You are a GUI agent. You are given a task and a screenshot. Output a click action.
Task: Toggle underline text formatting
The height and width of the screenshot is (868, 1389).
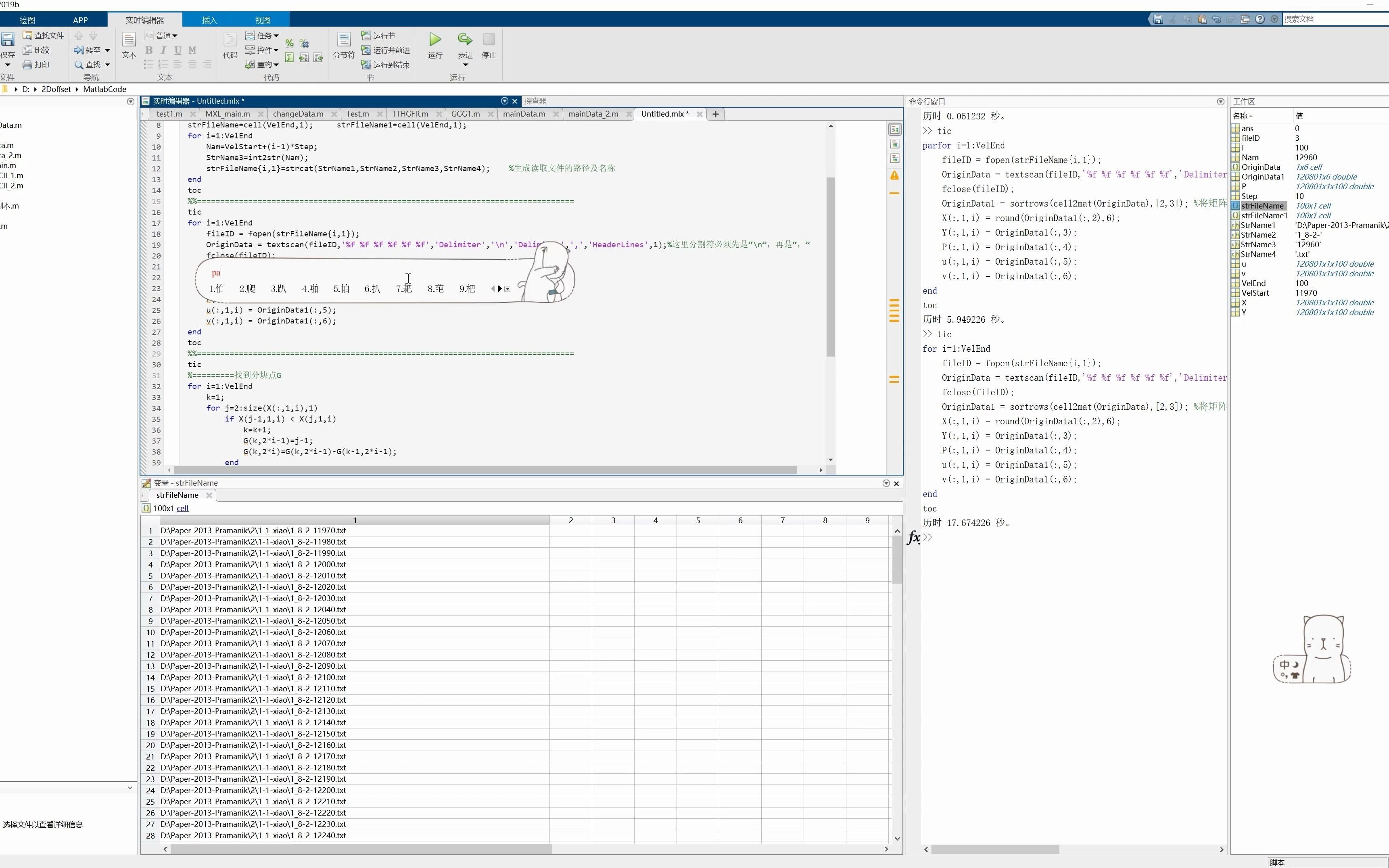[178, 50]
